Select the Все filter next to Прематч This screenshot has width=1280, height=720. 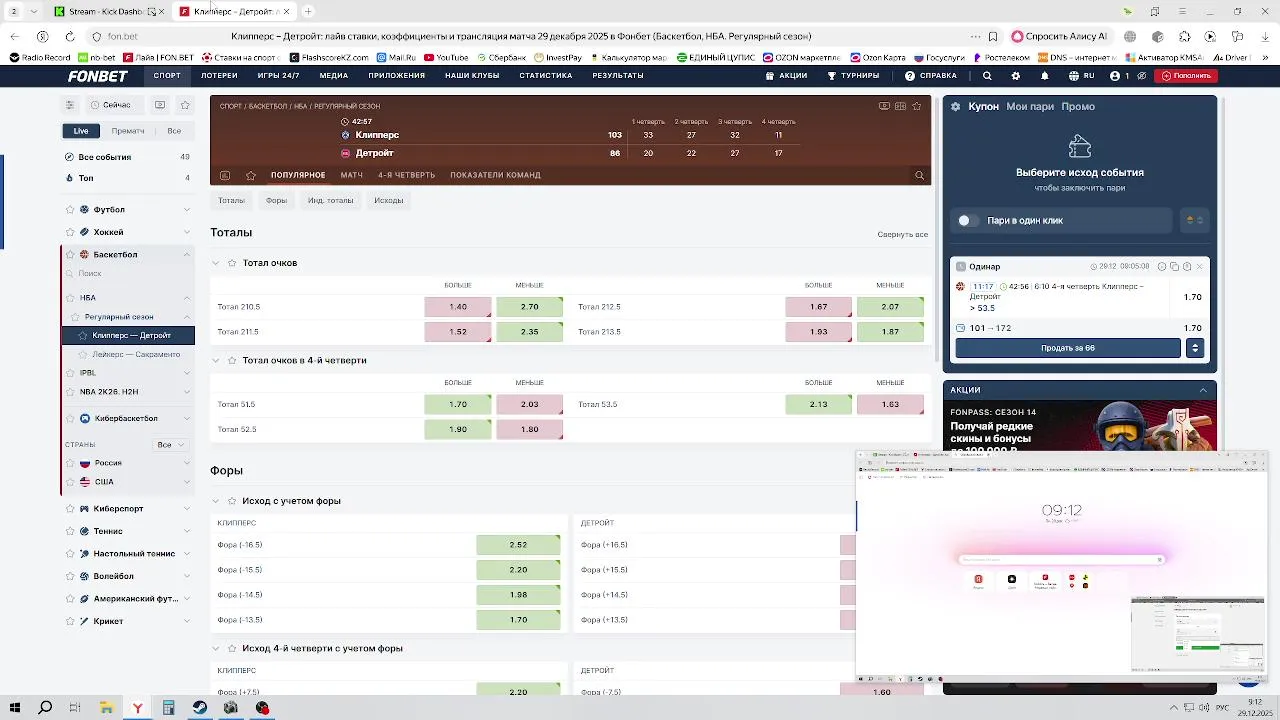(174, 131)
